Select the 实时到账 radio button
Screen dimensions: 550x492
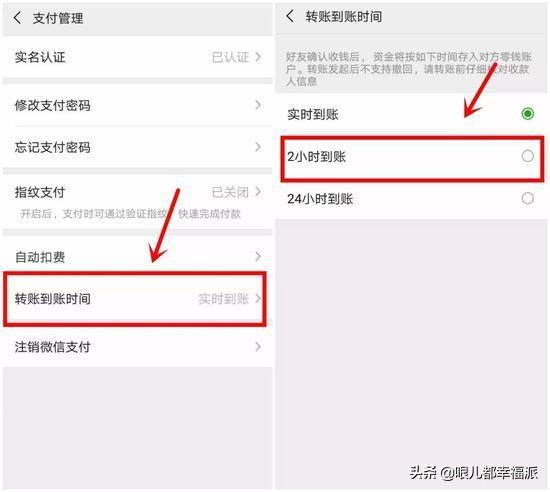[528, 114]
